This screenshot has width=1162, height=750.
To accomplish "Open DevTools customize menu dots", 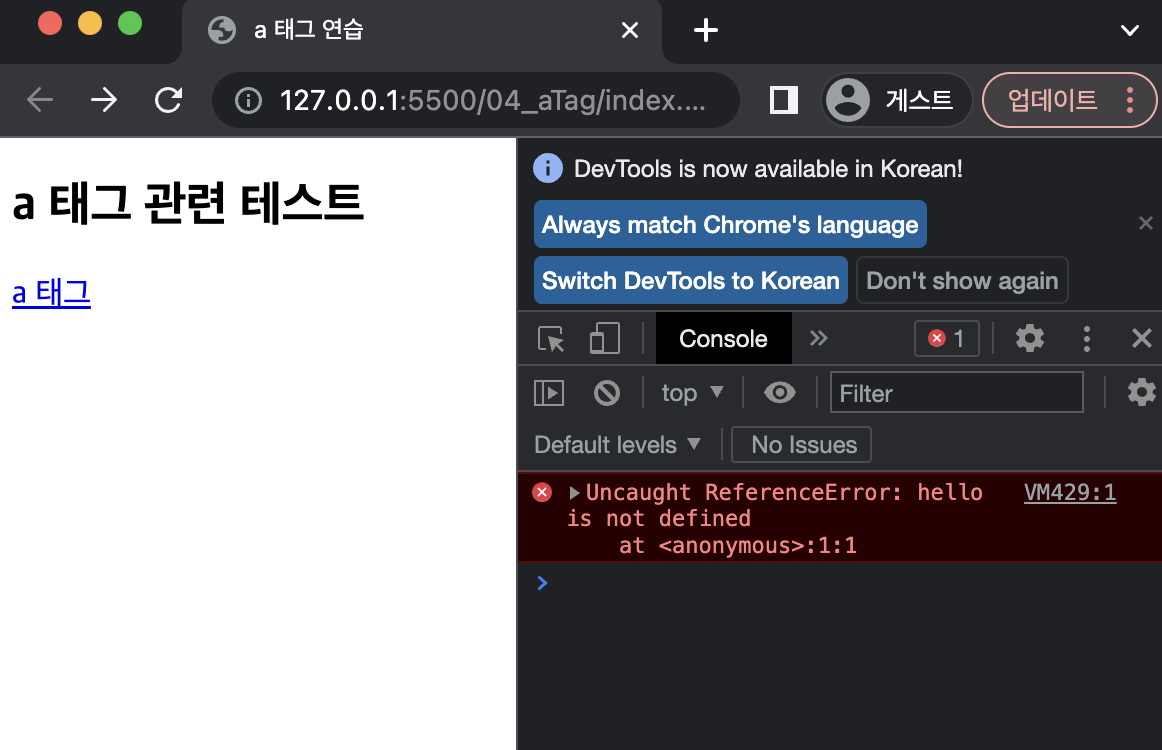I will tap(1086, 339).
